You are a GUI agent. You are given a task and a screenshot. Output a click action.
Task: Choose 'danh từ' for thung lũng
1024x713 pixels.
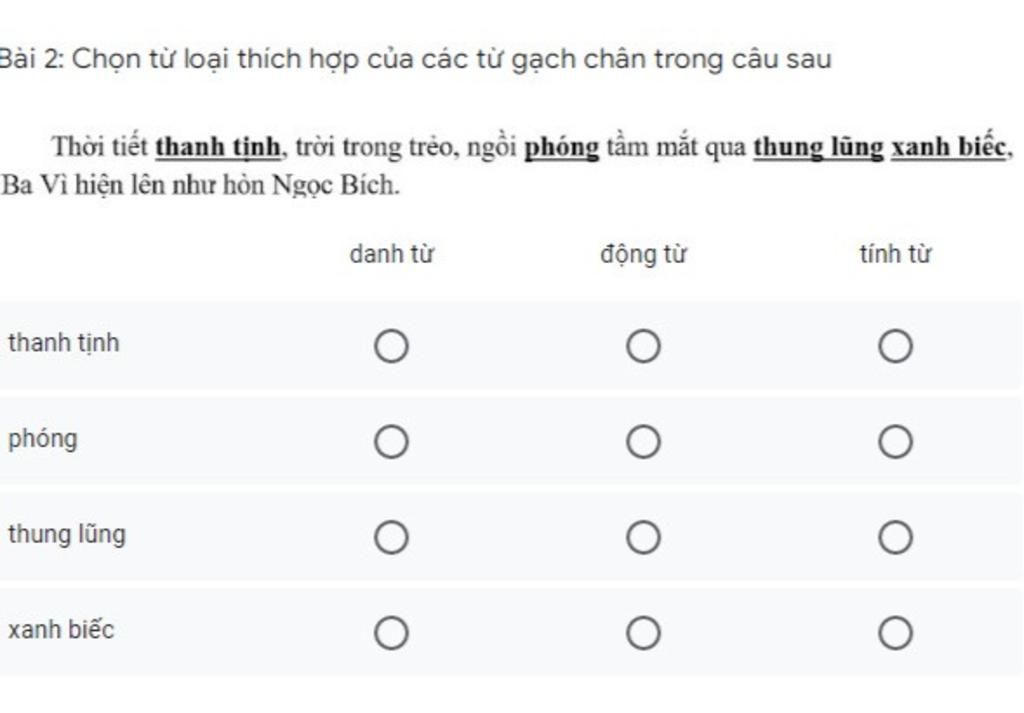point(391,537)
